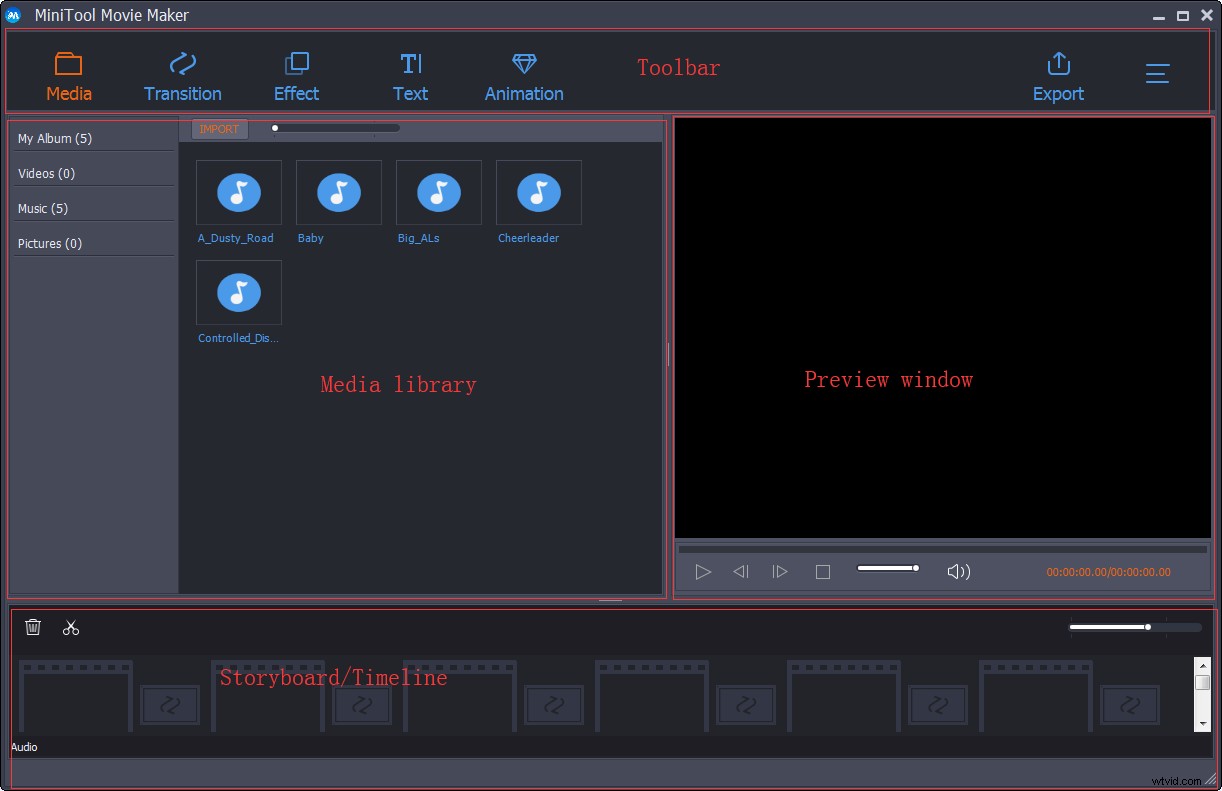The image size is (1222, 791).
Task: Expand the Music (5) category
Action: point(44,208)
